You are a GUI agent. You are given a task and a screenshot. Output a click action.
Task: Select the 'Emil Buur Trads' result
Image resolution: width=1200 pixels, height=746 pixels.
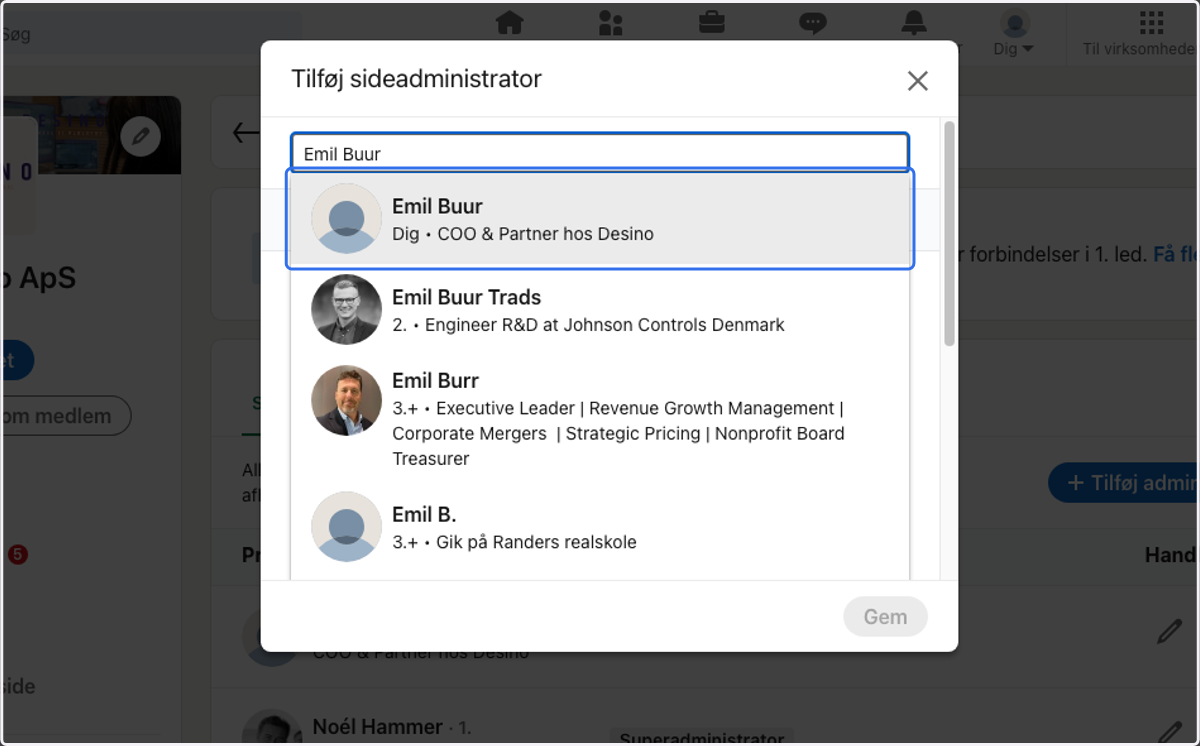pyautogui.click(x=600, y=310)
